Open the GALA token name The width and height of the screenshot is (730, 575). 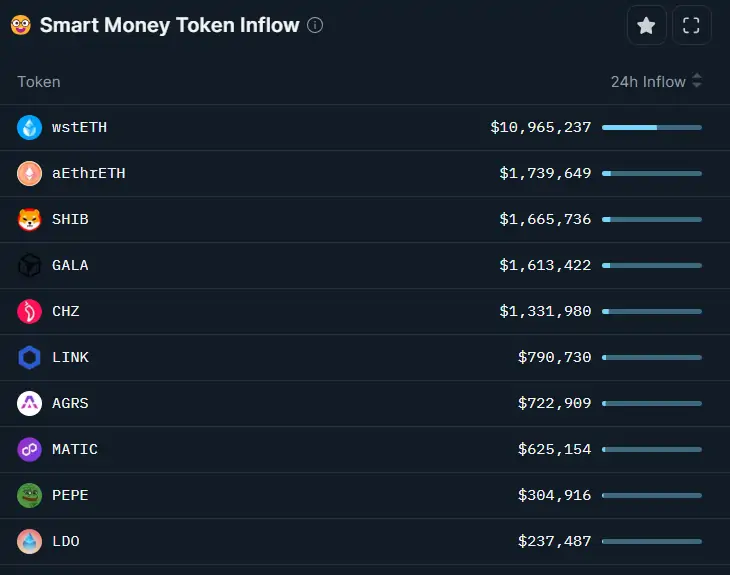[x=70, y=265]
